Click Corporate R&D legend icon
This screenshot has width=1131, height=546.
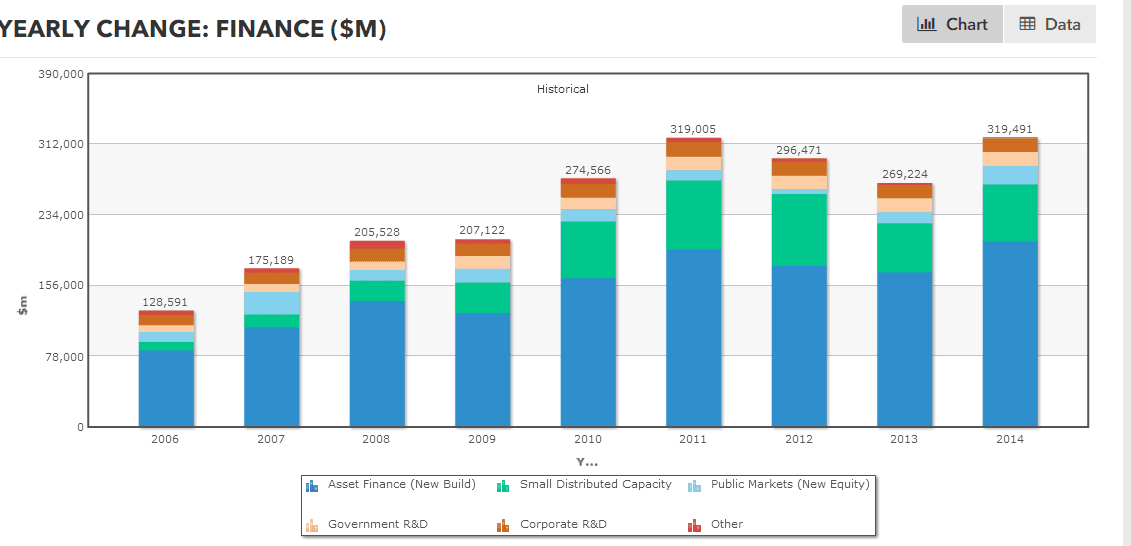[503, 525]
